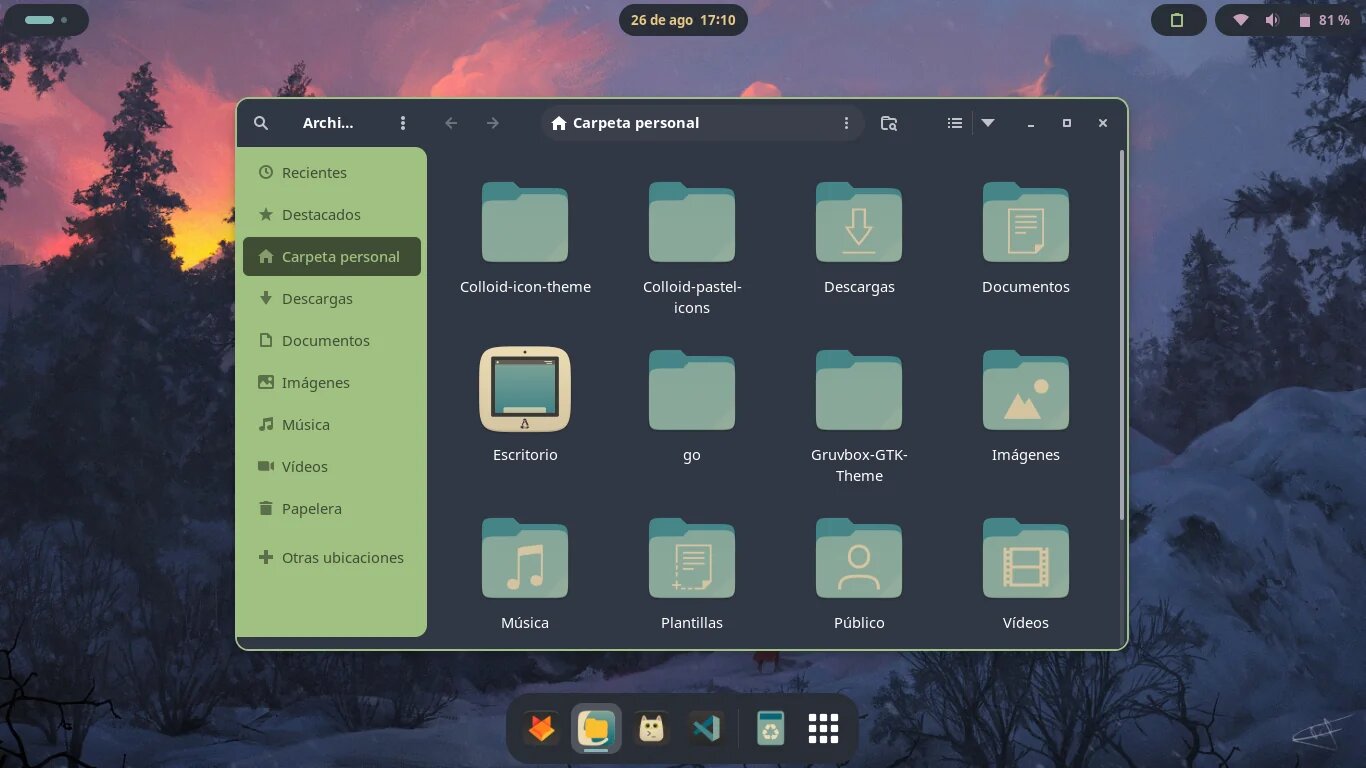Open Música in sidebar
This screenshot has width=1366, height=768.
point(332,425)
